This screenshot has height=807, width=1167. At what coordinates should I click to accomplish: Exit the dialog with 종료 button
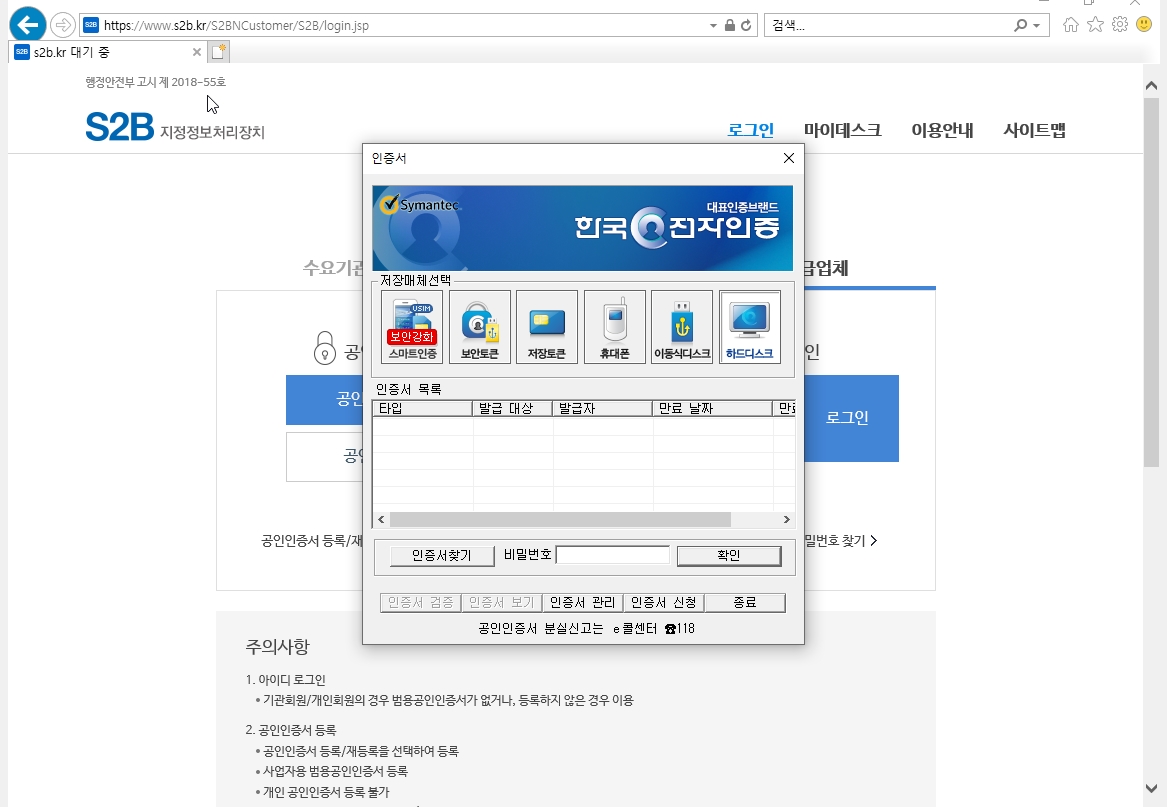pyautogui.click(x=745, y=602)
